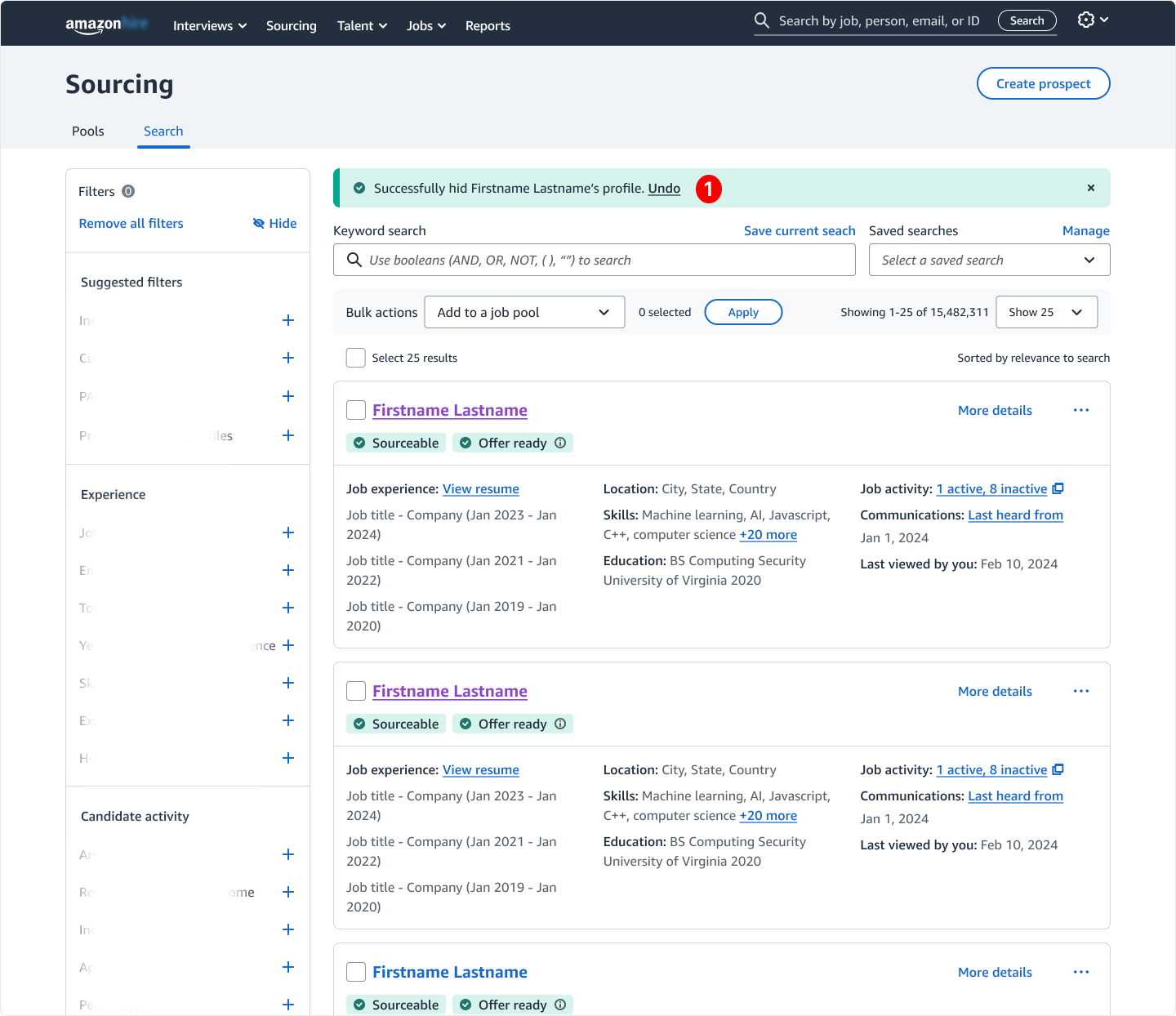Click +20 more skills on the second card
1176x1016 pixels.
coord(768,815)
